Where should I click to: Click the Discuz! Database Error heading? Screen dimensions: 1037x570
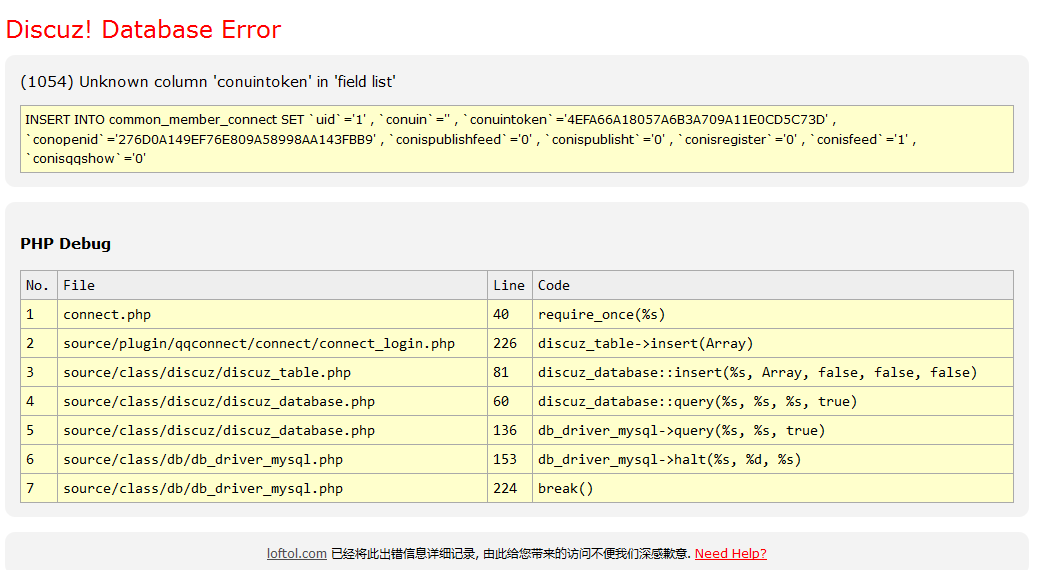pyautogui.click(x=144, y=30)
